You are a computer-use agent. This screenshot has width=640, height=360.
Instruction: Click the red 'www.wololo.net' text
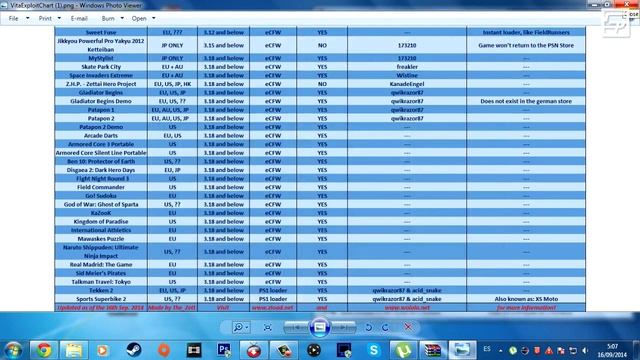click(x=407, y=307)
